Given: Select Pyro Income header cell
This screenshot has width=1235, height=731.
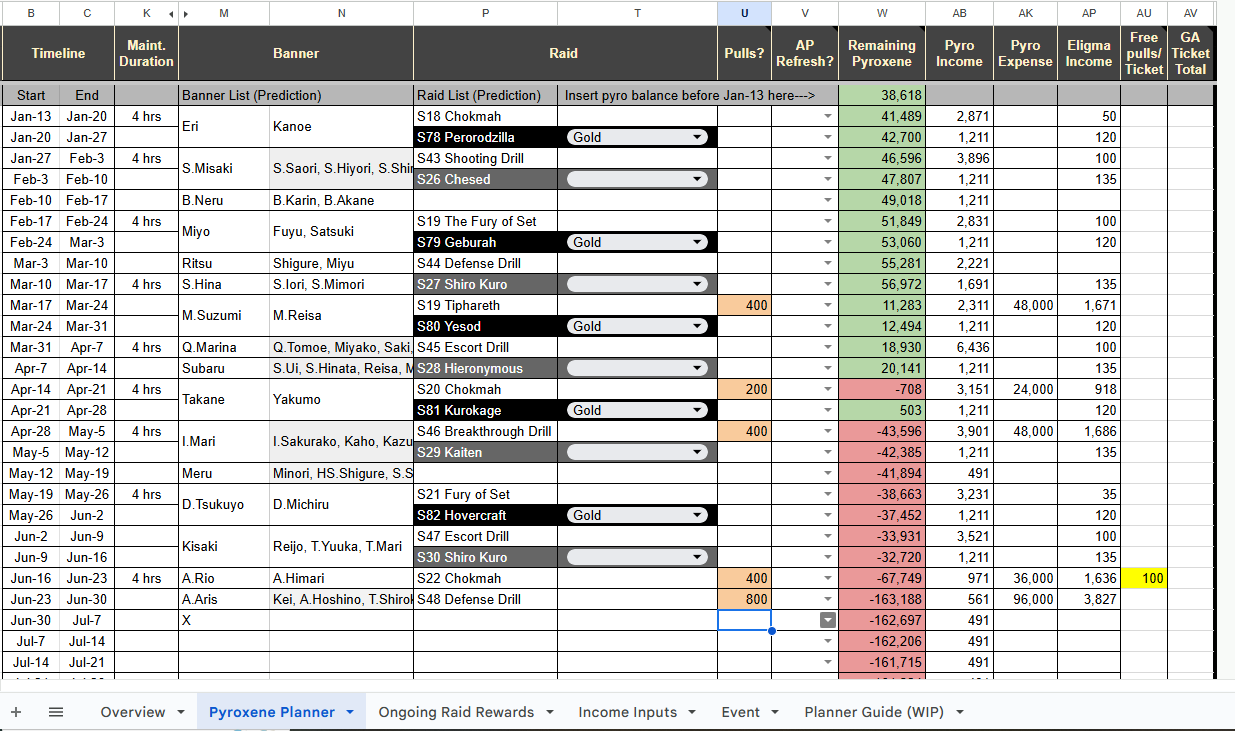Looking at the screenshot, I should pos(959,53).
